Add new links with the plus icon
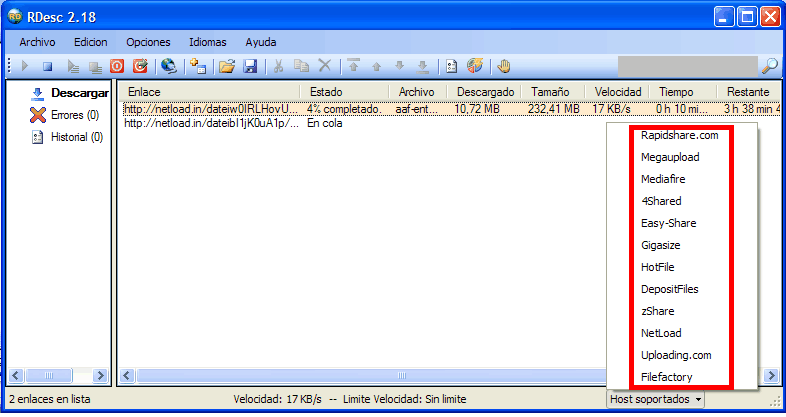786x417 pixels. pos(199,66)
